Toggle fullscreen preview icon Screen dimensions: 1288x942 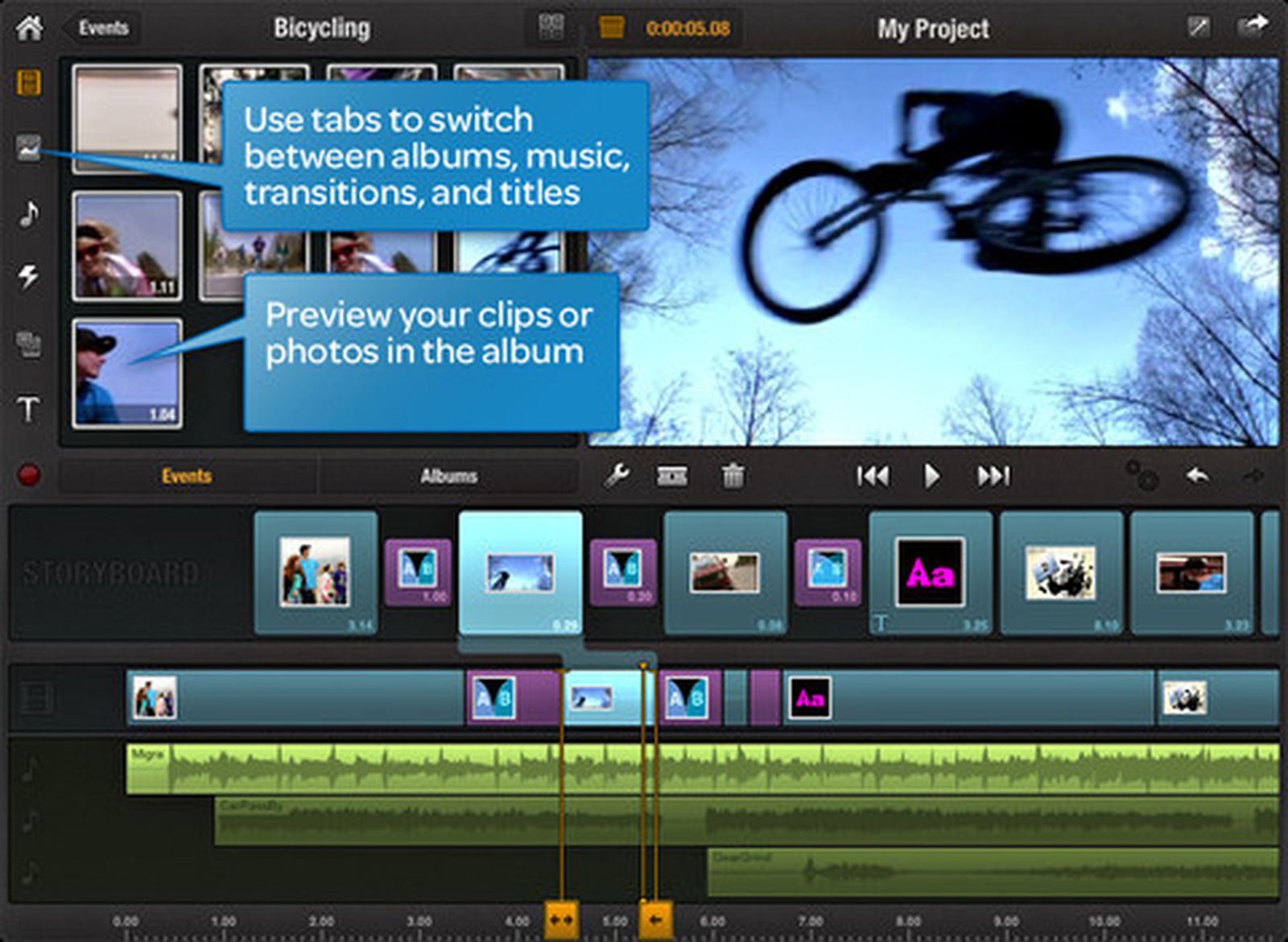click(x=1199, y=27)
